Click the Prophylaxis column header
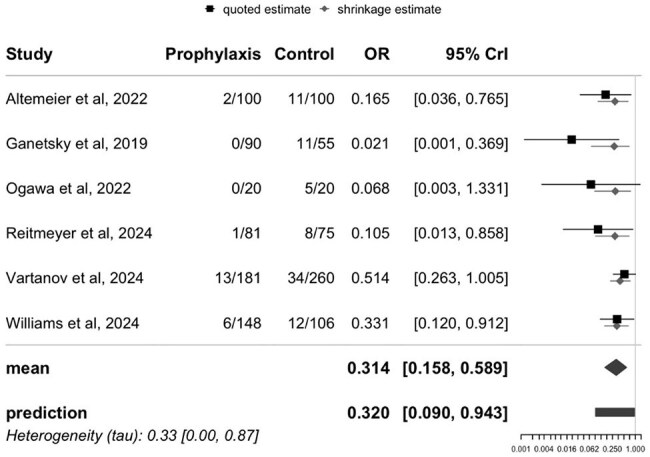The width and height of the screenshot is (650, 457). (x=213, y=54)
